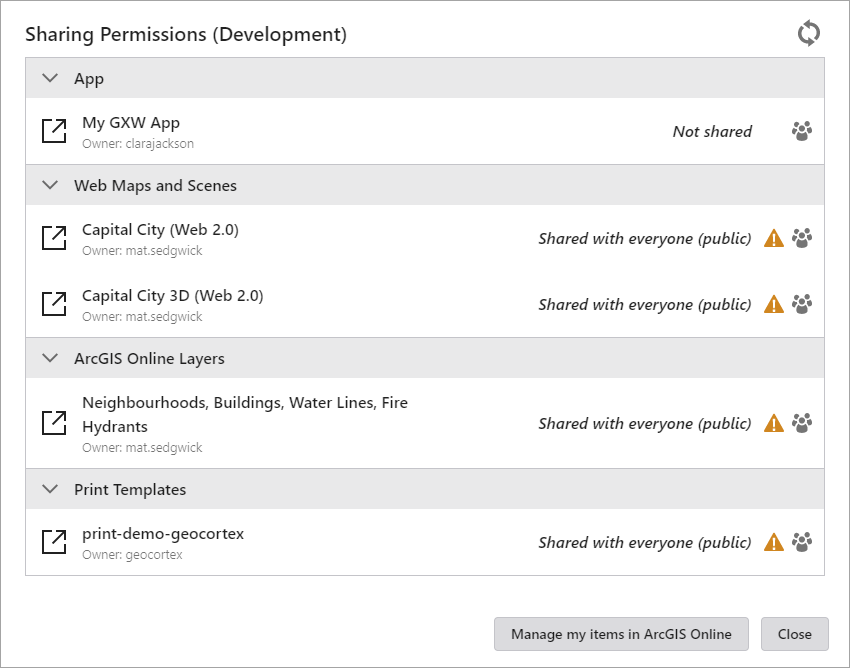
Task: Collapse the Web Maps and Scenes section
Action: pos(50,185)
